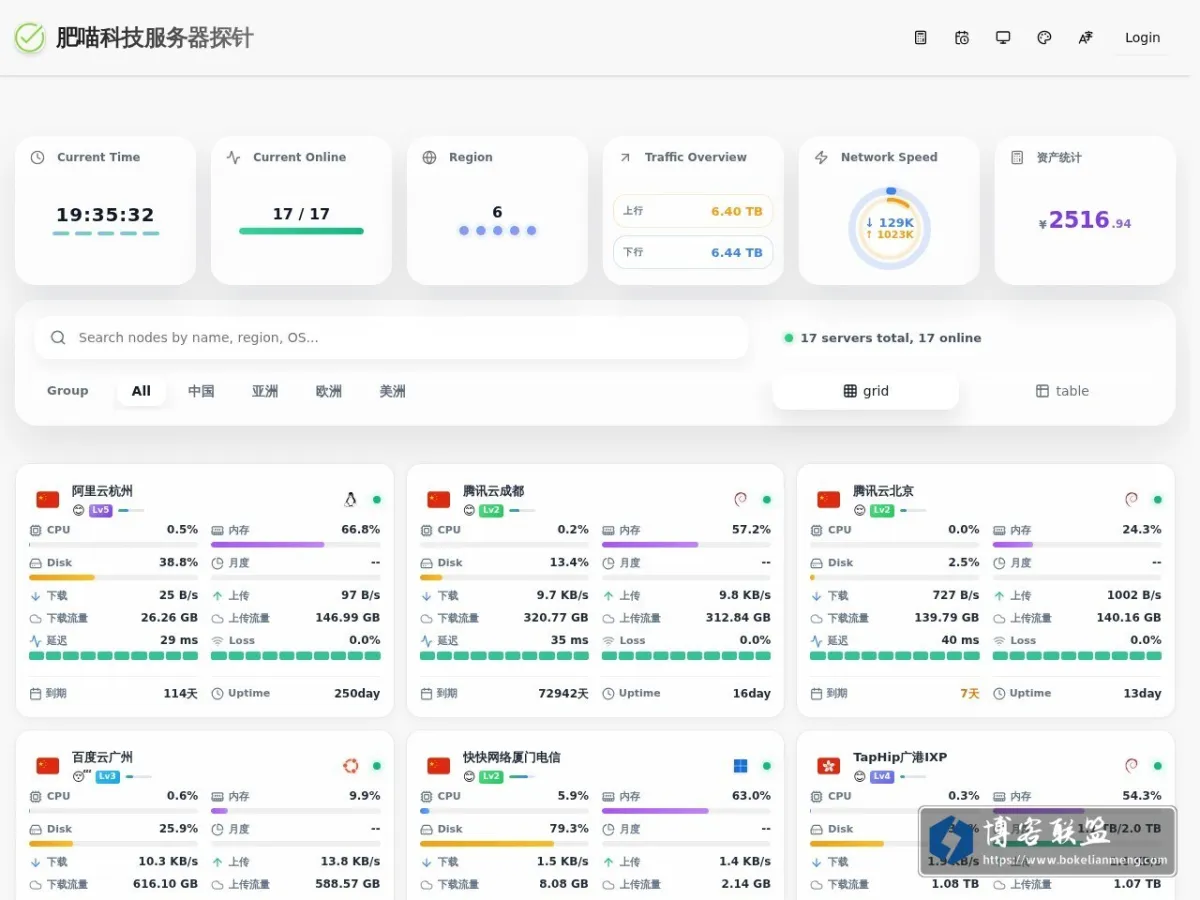Filter nodes by 美洲 group
The image size is (1200, 900).
point(393,391)
